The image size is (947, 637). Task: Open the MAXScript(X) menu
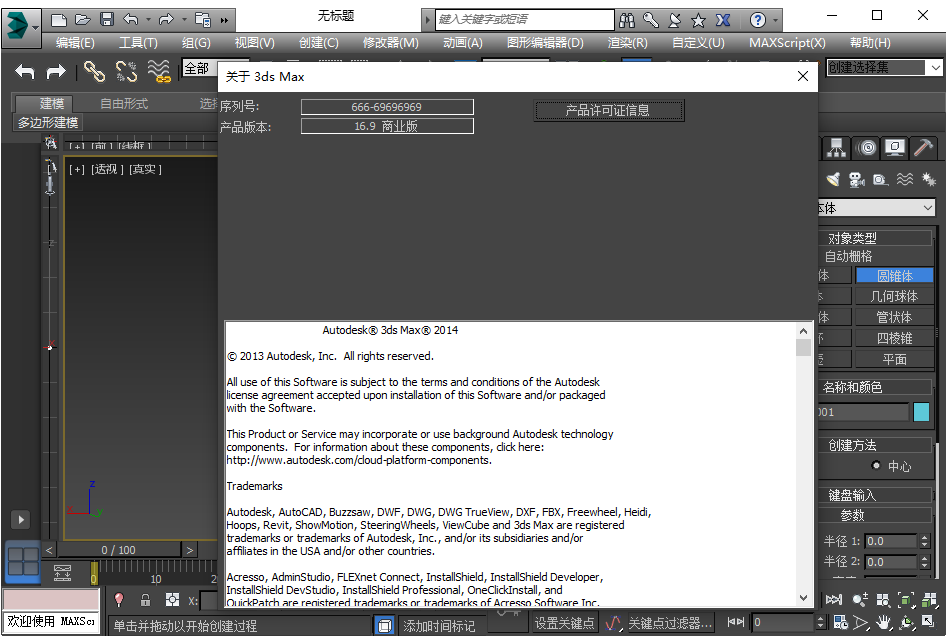(787, 42)
